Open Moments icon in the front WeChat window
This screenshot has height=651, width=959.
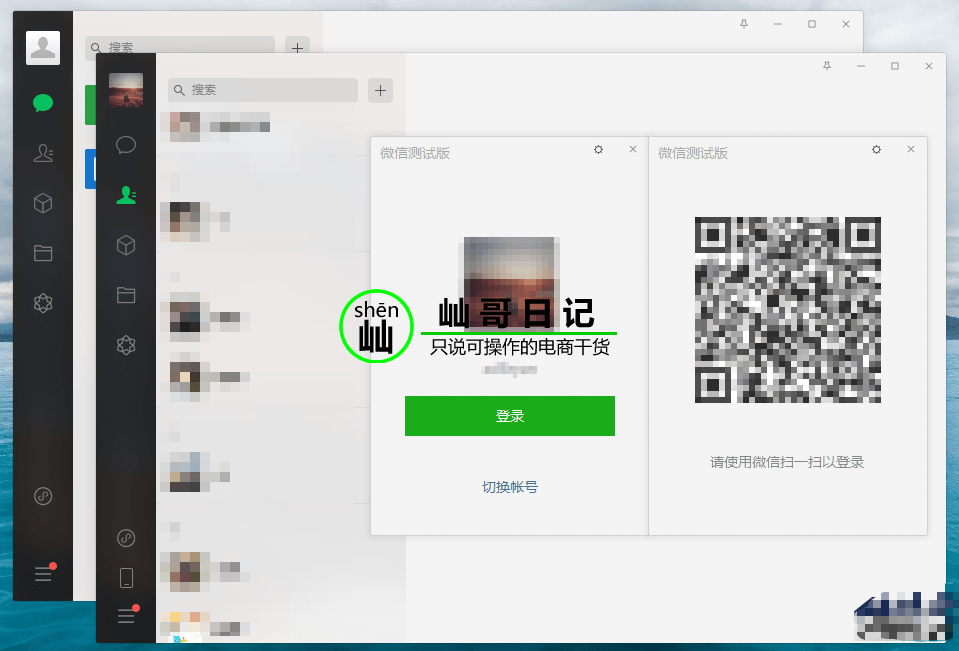point(126,345)
